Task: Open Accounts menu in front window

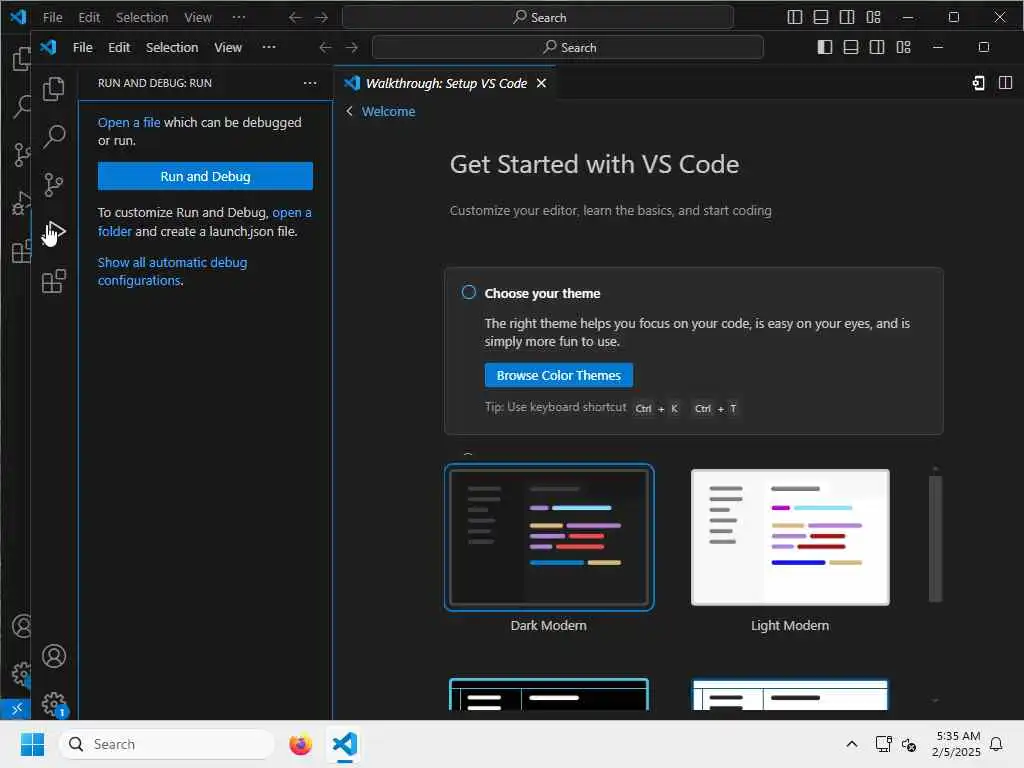Action: point(54,656)
